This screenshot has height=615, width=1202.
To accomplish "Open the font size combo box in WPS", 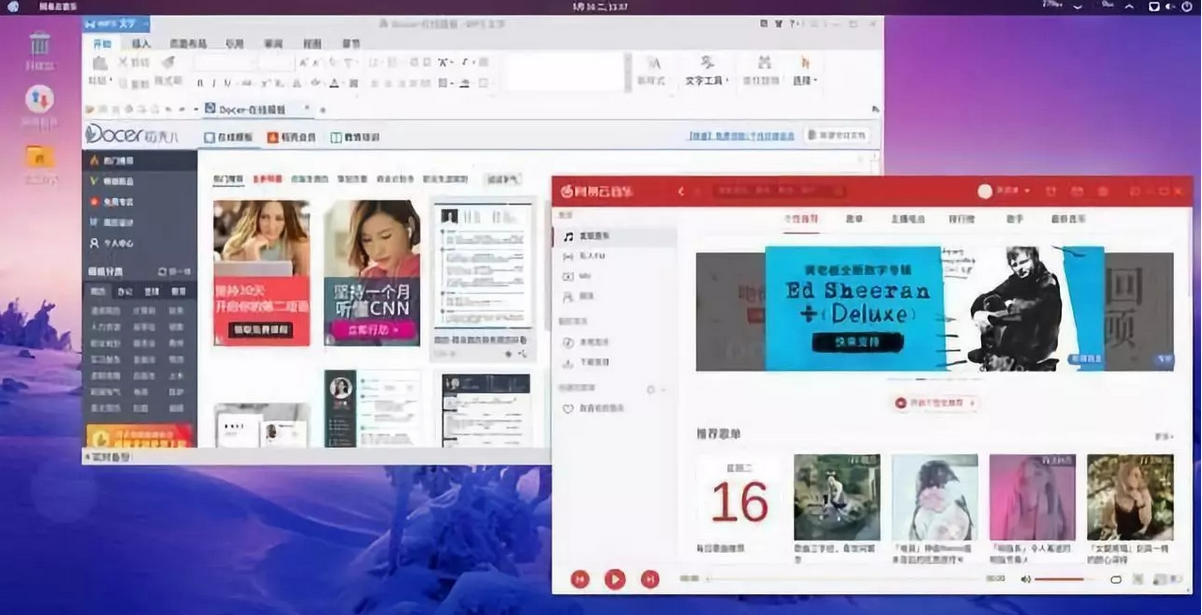I will pyautogui.click(x=275, y=62).
